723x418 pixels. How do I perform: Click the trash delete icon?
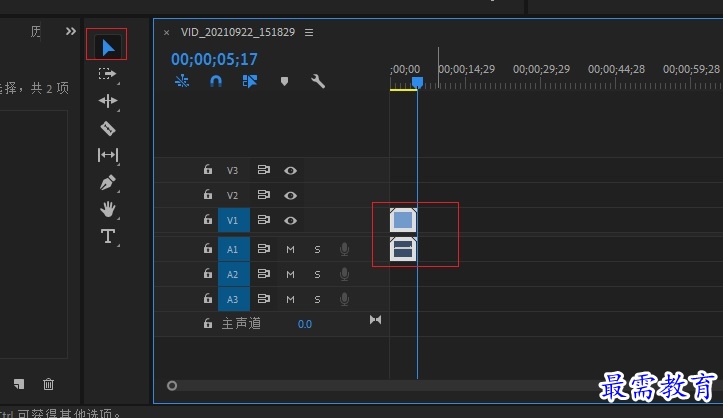(x=48, y=383)
